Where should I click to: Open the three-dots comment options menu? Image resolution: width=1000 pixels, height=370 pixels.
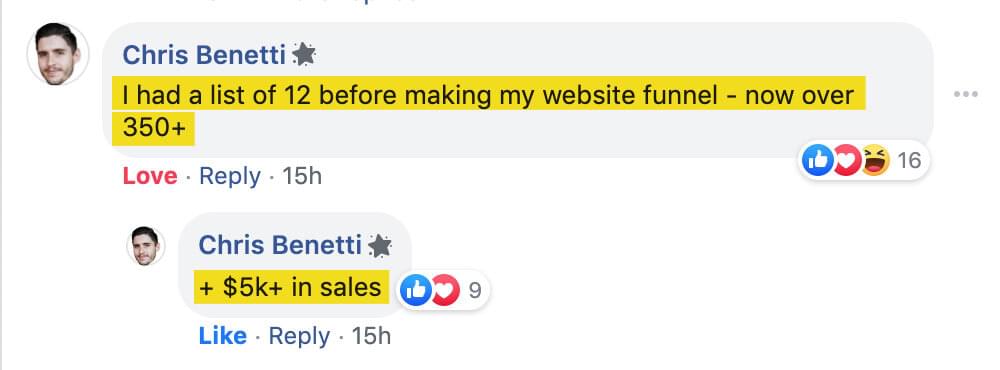point(966,94)
